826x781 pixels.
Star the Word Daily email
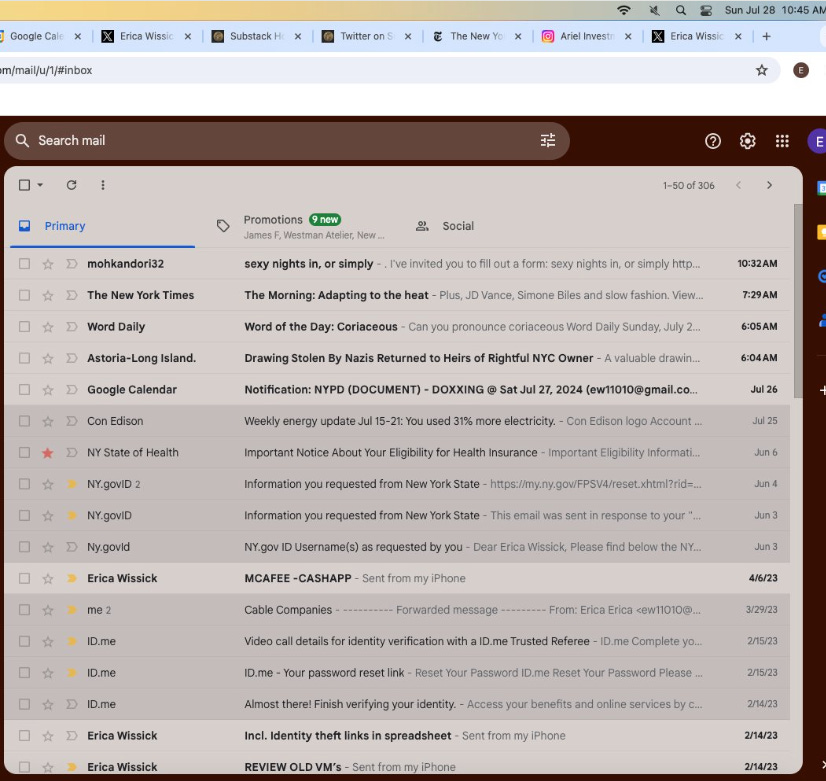(x=48, y=327)
